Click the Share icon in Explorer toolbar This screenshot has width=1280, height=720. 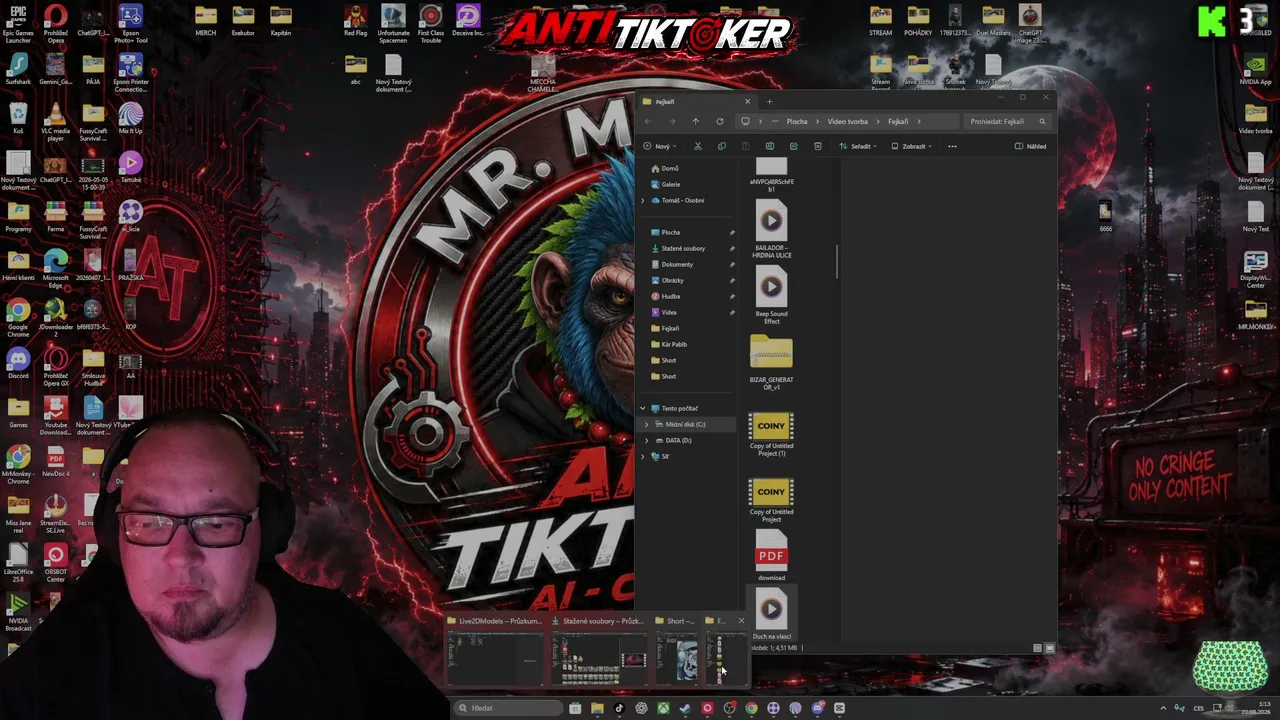click(x=794, y=146)
